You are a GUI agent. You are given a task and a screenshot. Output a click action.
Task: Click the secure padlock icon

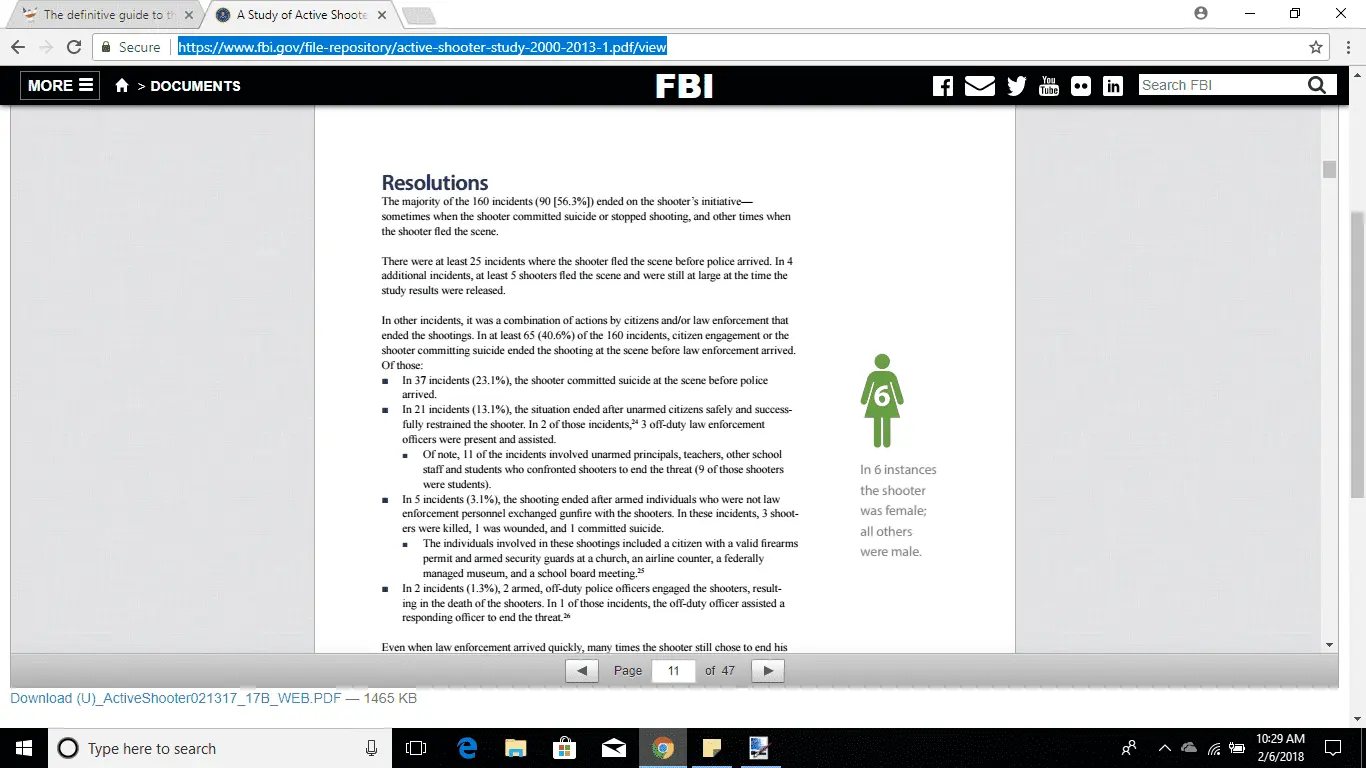pyautogui.click(x=107, y=47)
